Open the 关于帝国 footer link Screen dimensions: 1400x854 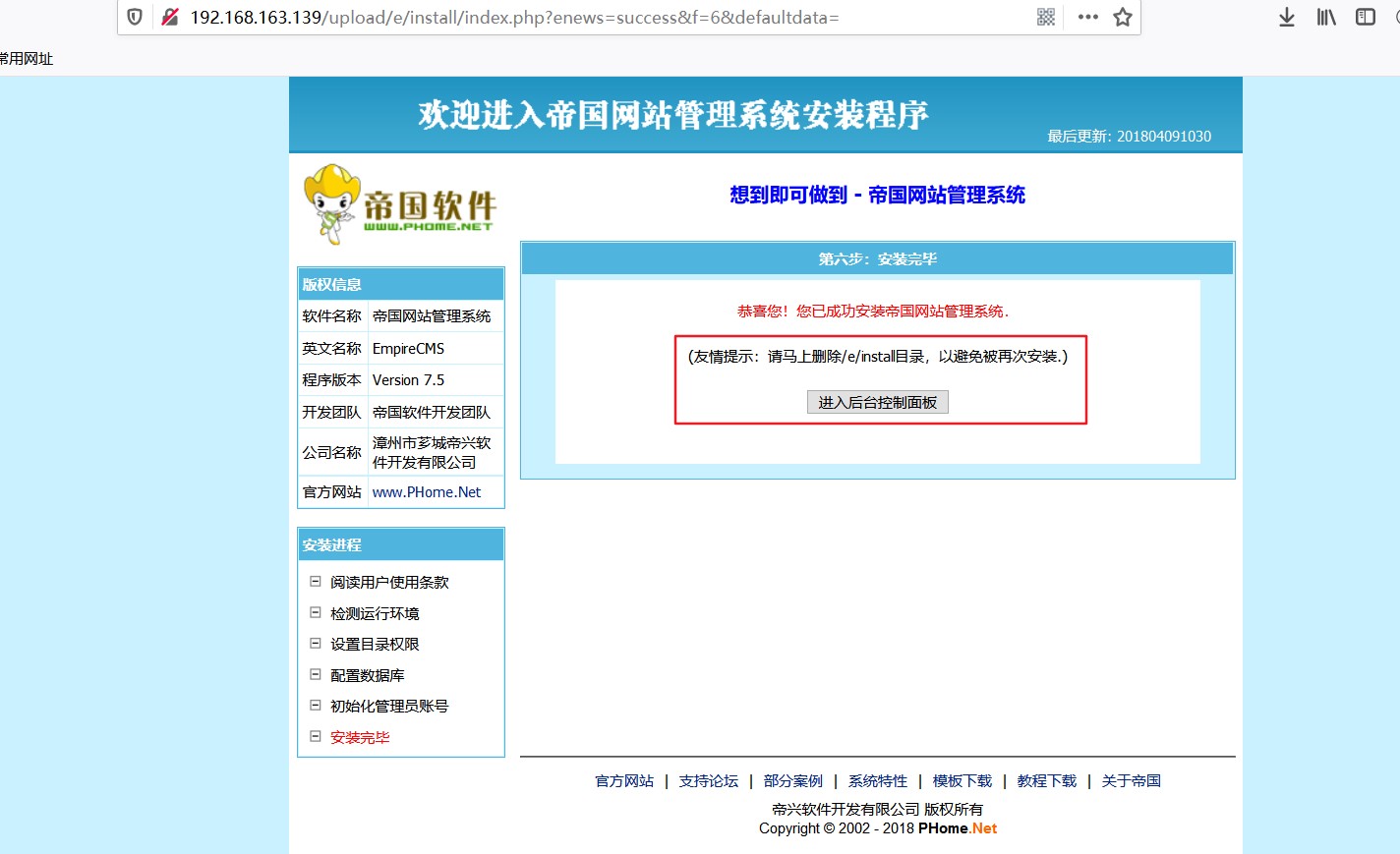click(1132, 781)
